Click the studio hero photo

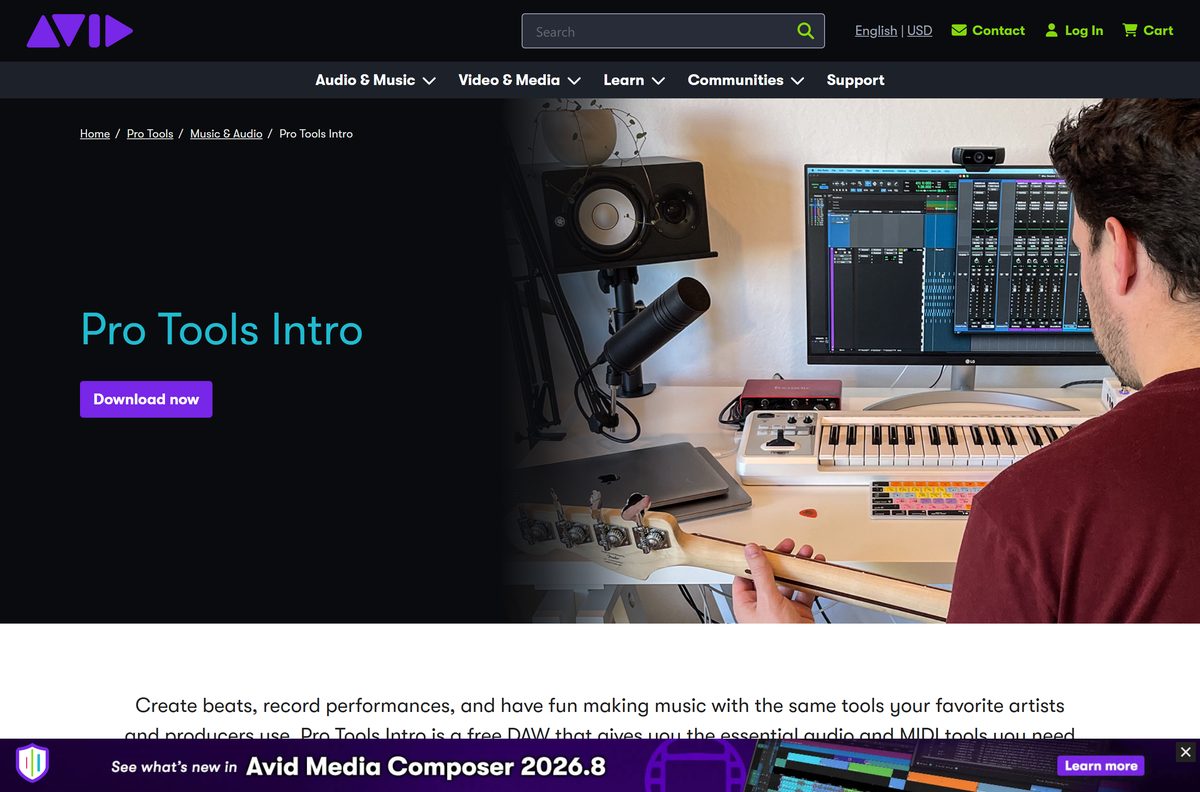click(x=850, y=360)
